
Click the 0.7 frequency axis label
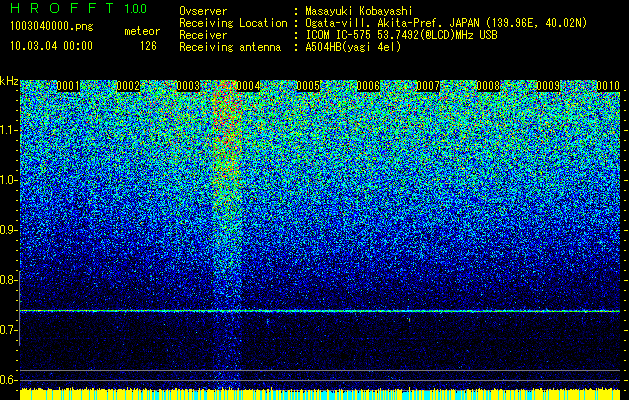8,330
